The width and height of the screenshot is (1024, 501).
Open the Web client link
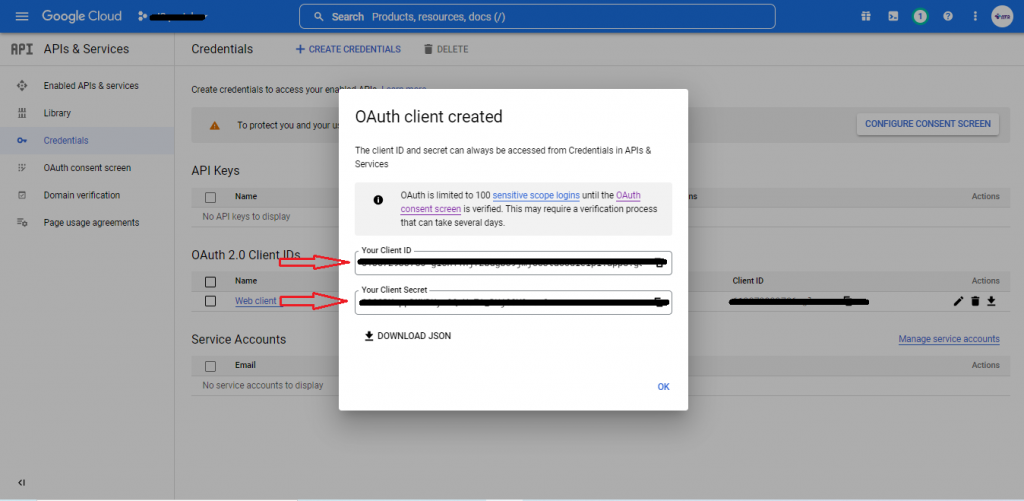point(255,301)
